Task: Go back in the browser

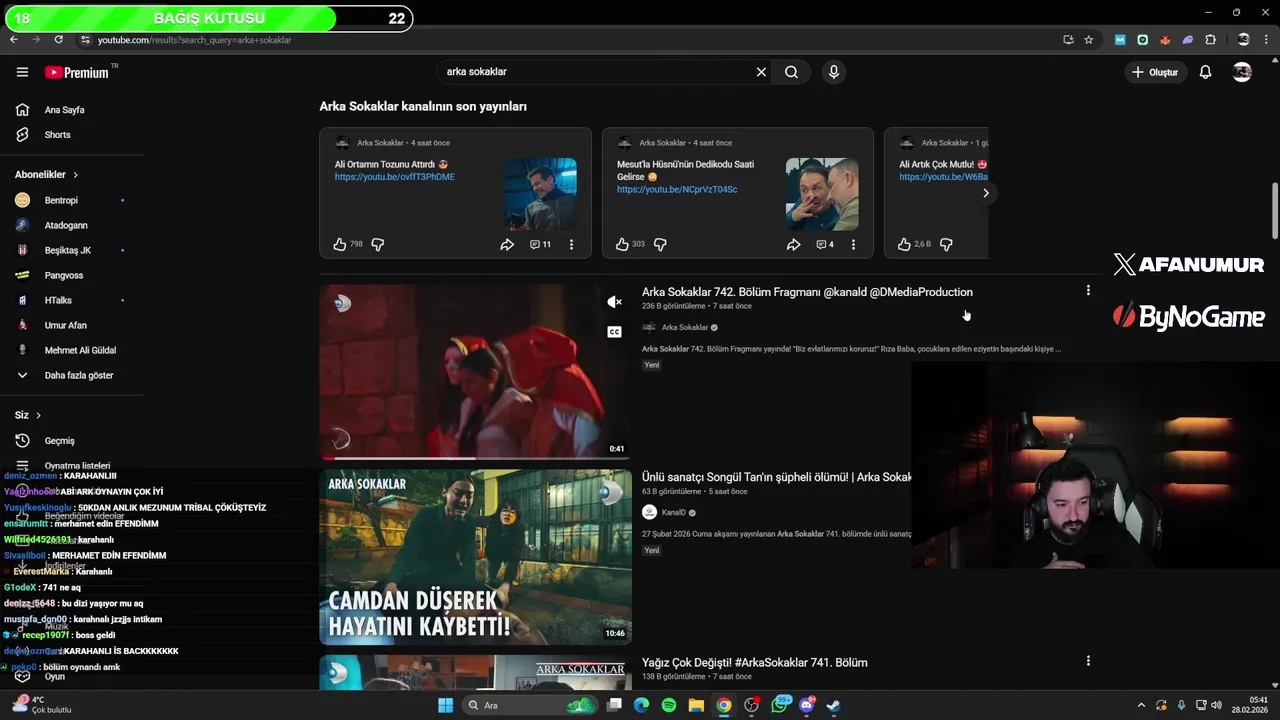Action: [14, 40]
